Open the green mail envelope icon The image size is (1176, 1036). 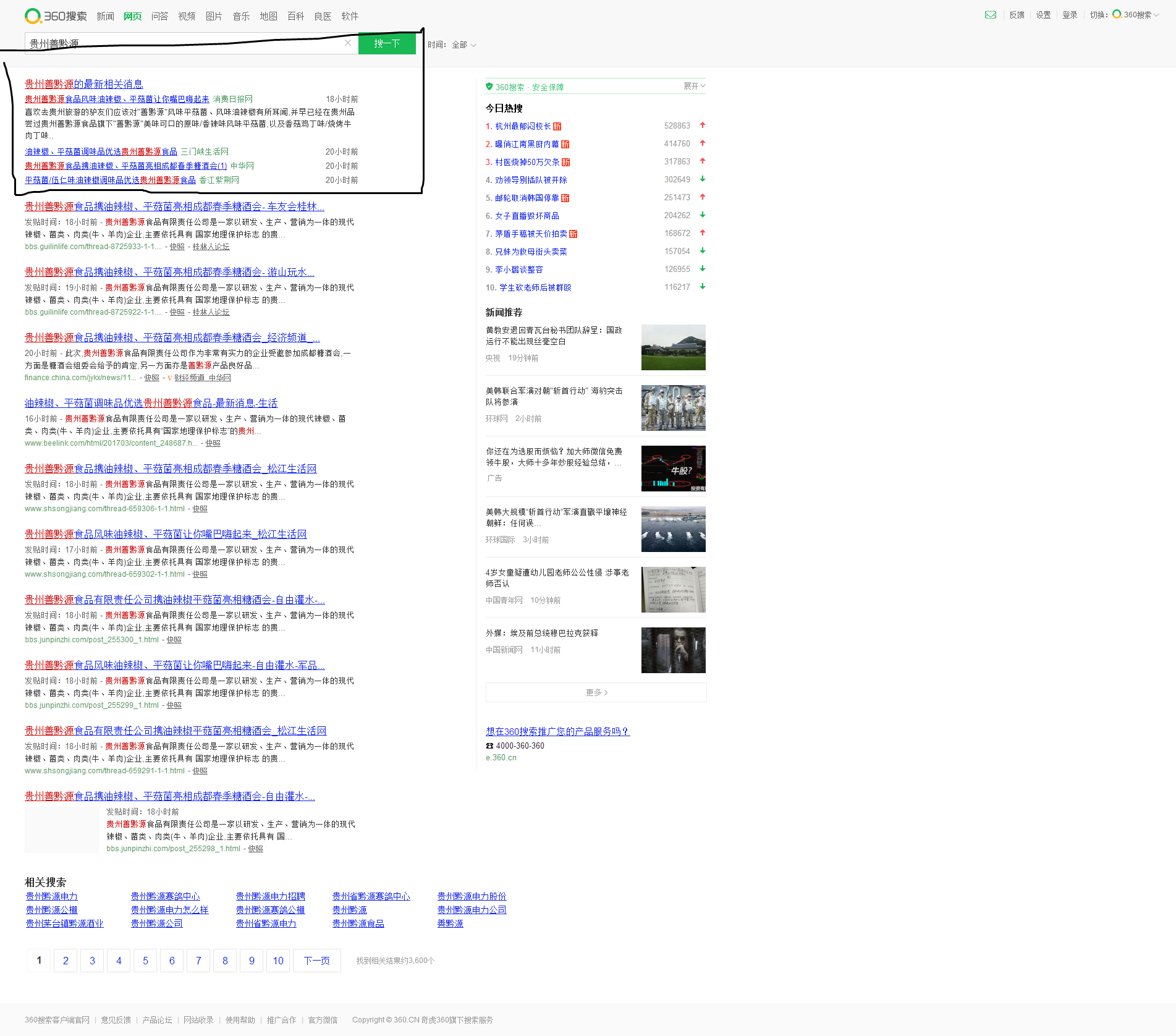point(991,15)
